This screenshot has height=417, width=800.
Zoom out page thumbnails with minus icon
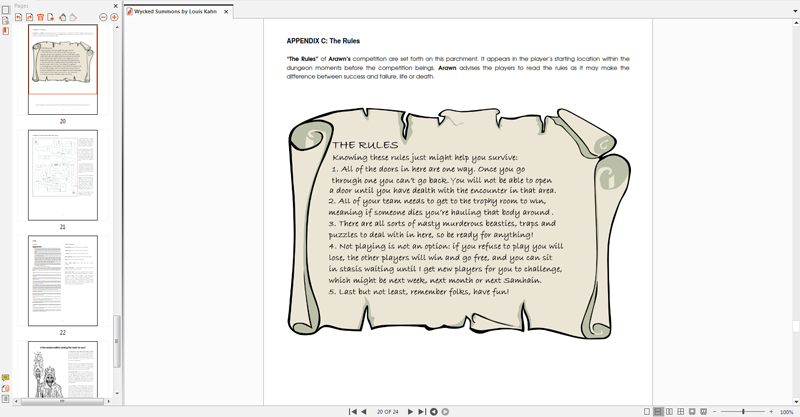[101, 17]
